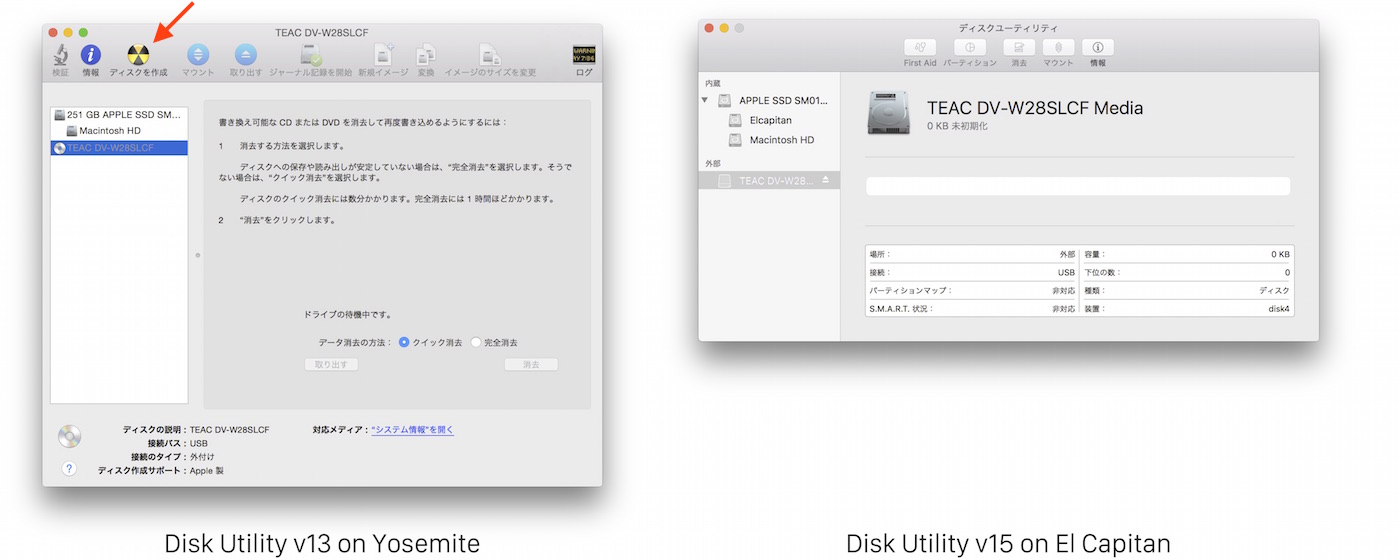Click the empty partition usage bar
This screenshot has width=1400, height=560.
tap(1078, 186)
